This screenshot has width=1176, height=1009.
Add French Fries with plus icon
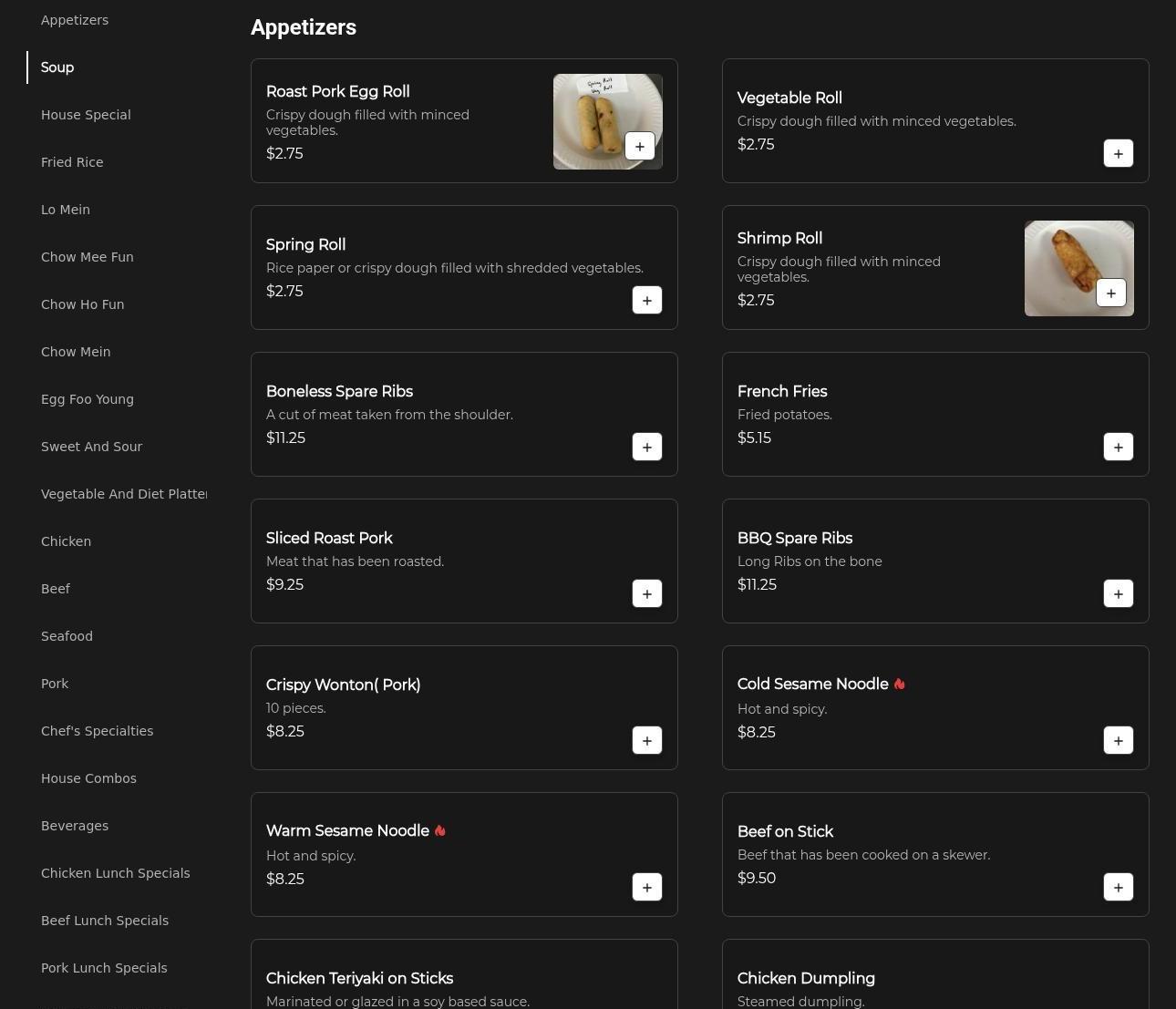click(x=1118, y=448)
